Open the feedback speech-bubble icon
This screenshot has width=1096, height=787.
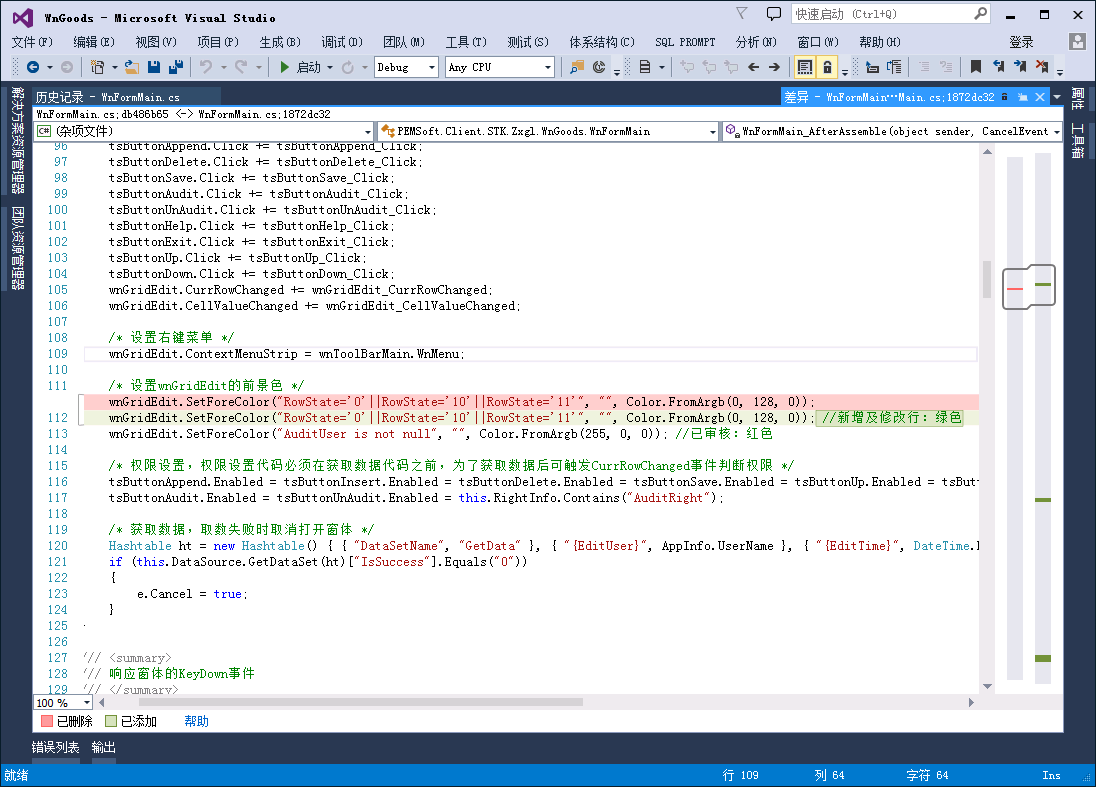coord(774,13)
